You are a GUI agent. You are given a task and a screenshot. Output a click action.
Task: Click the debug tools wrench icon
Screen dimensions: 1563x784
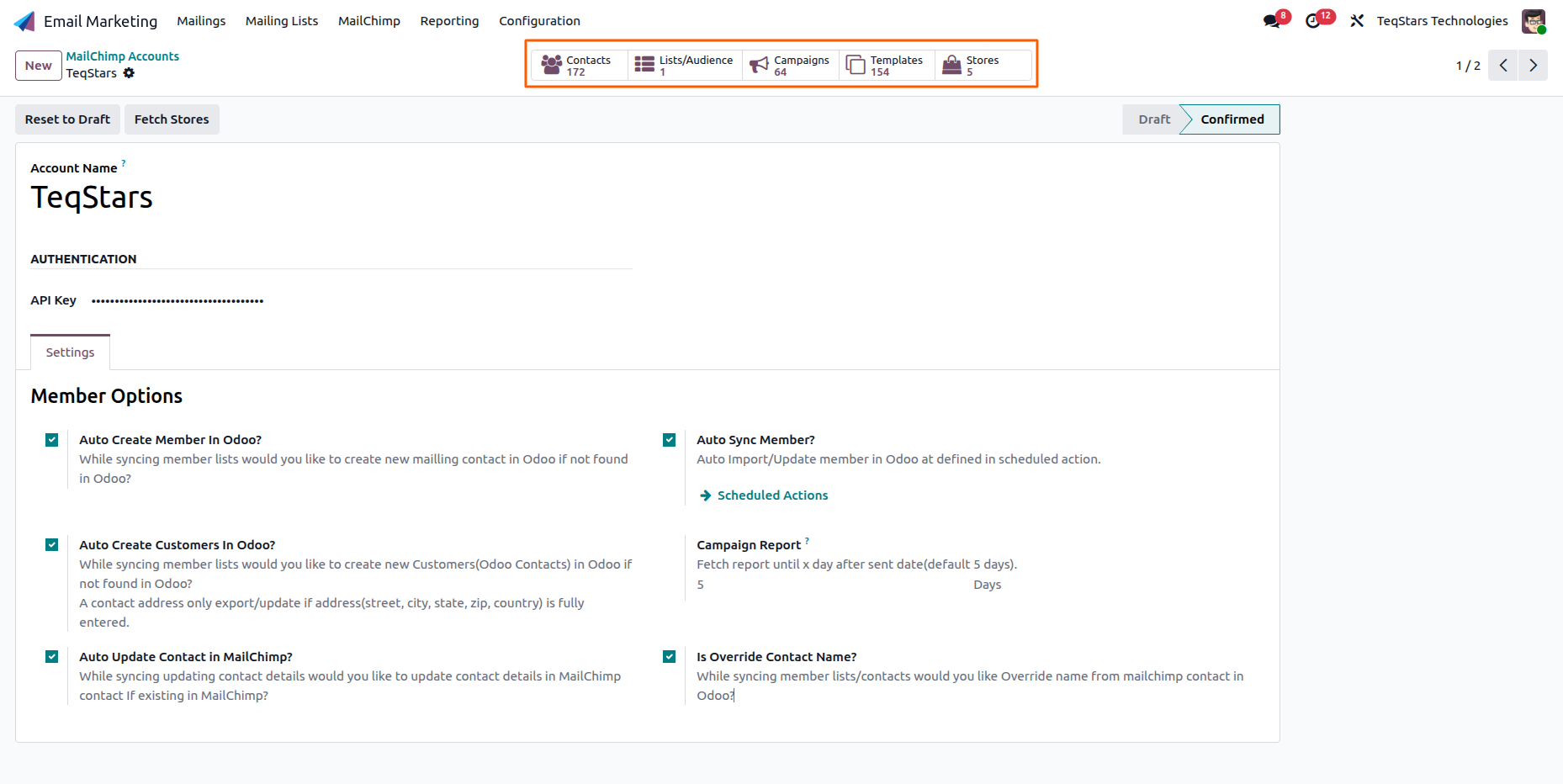pos(1357,21)
